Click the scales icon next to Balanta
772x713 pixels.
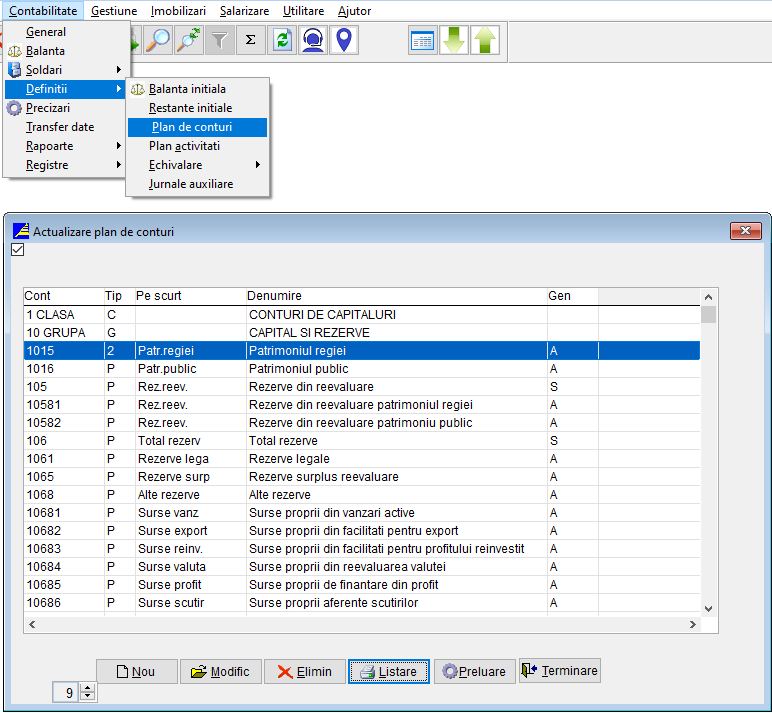click(x=15, y=51)
